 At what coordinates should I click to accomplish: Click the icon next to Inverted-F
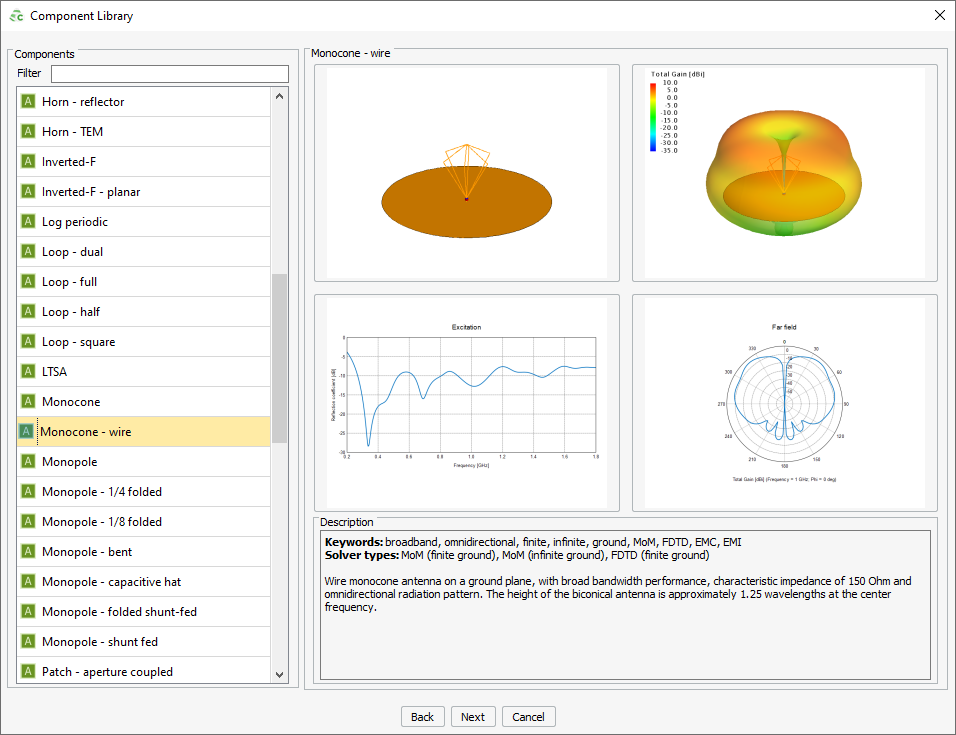coord(28,162)
